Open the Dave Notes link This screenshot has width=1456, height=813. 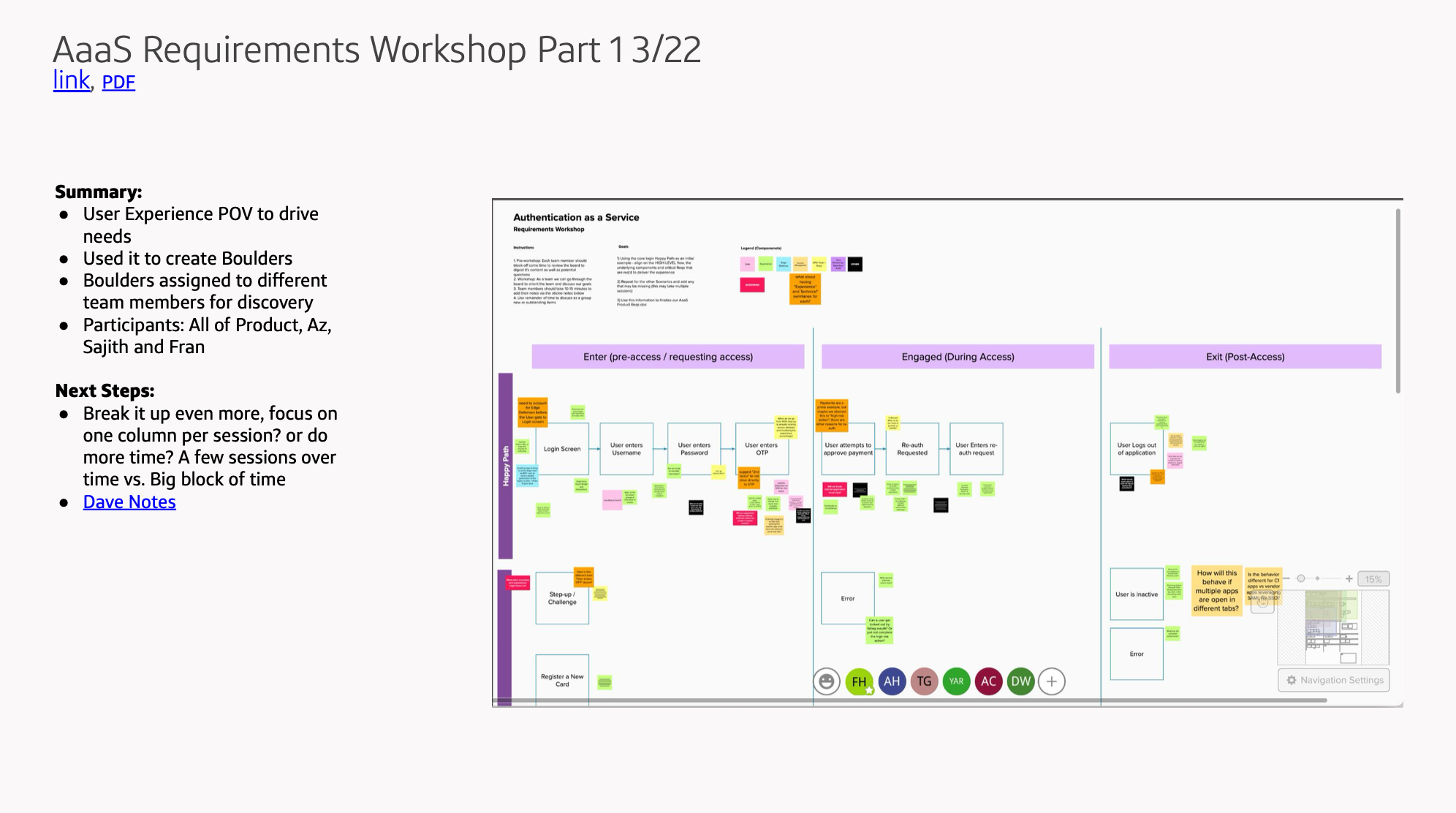[129, 502]
